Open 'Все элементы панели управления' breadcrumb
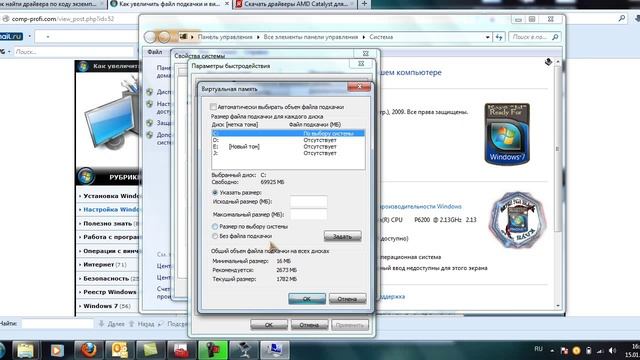Screen dimensions: 640x360 [x=311, y=37]
